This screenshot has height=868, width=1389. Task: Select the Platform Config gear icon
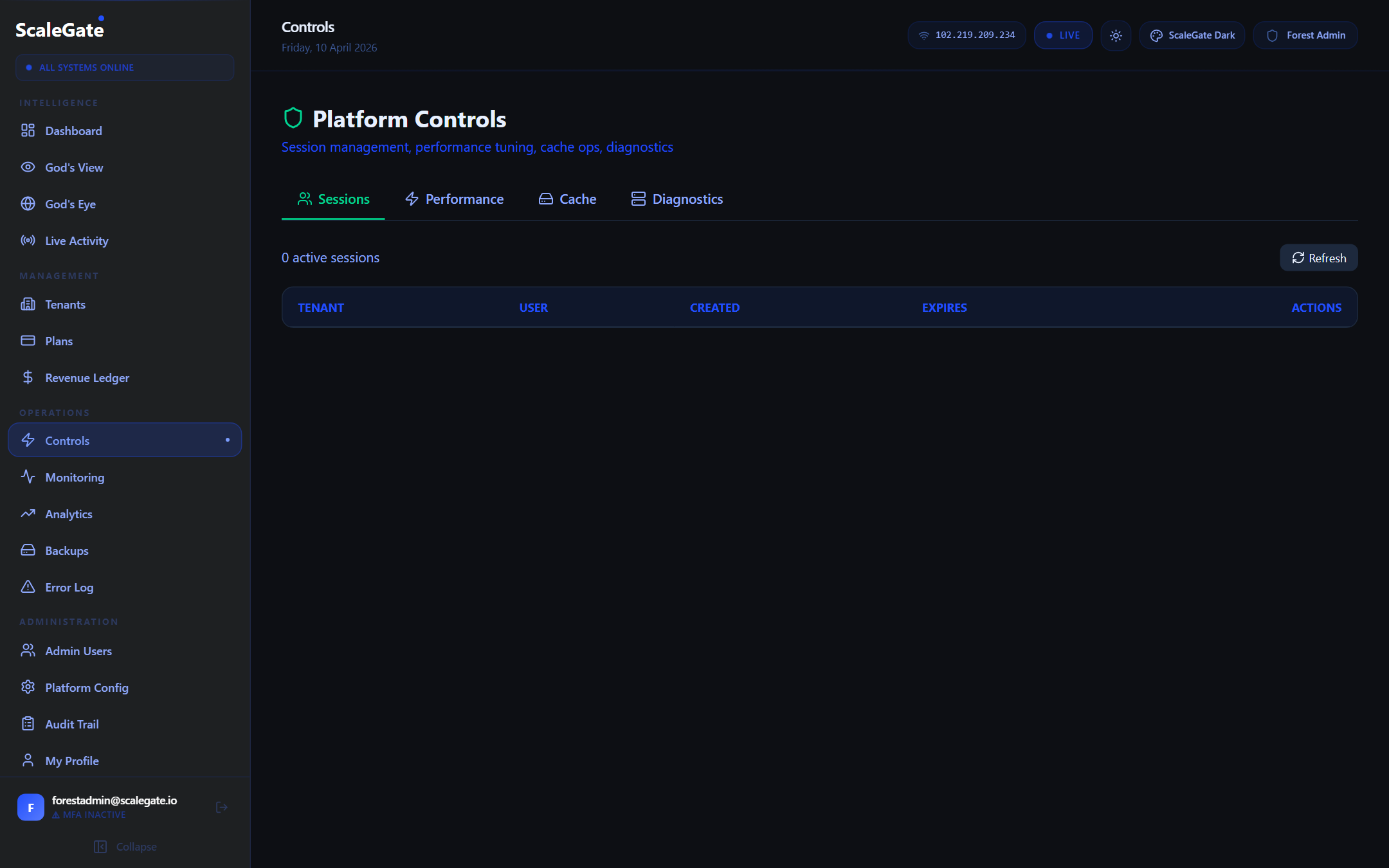(x=28, y=687)
